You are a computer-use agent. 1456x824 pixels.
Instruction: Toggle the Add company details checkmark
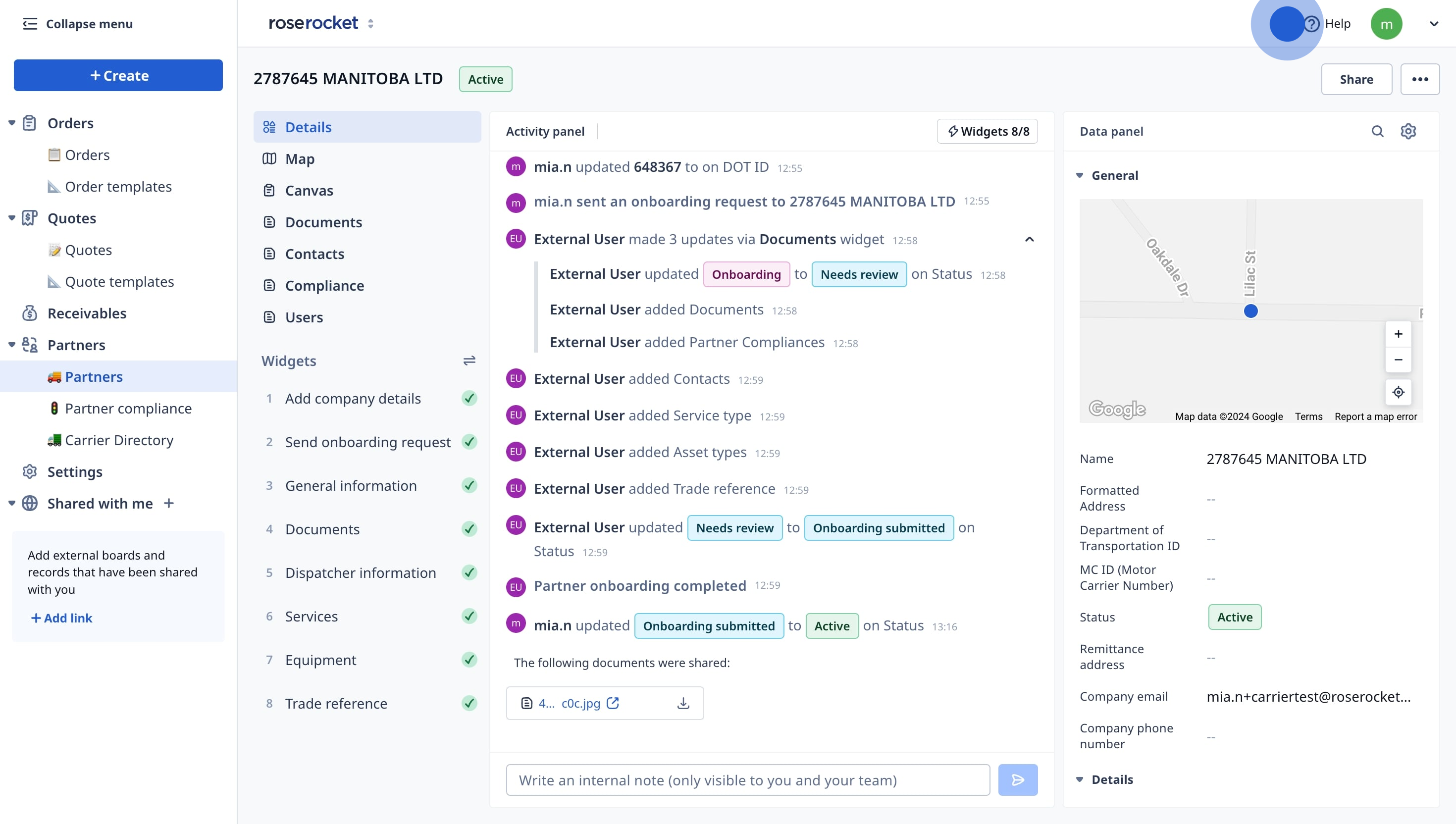(x=469, y=399)
